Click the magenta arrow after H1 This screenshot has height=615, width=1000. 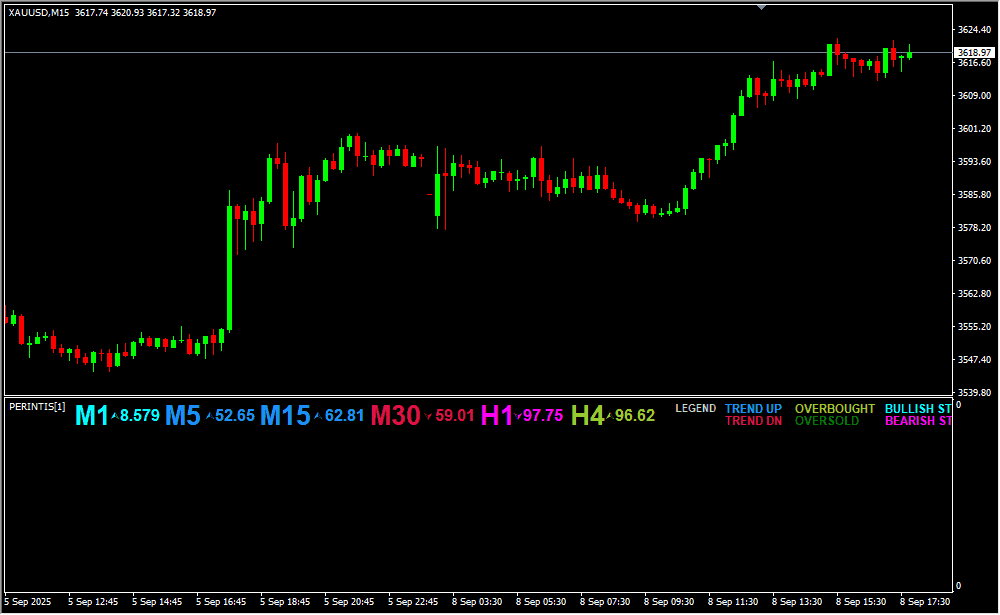pyautogui.click(x=518, y=415)
